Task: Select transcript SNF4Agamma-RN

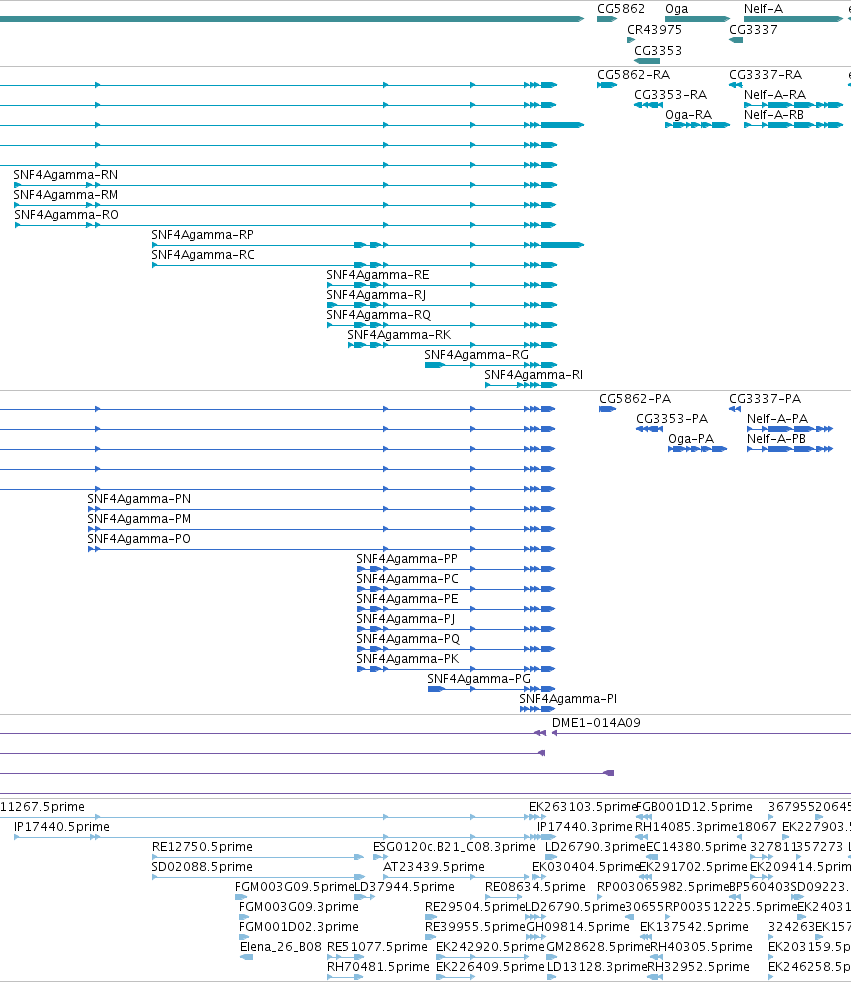Action: 65,175
